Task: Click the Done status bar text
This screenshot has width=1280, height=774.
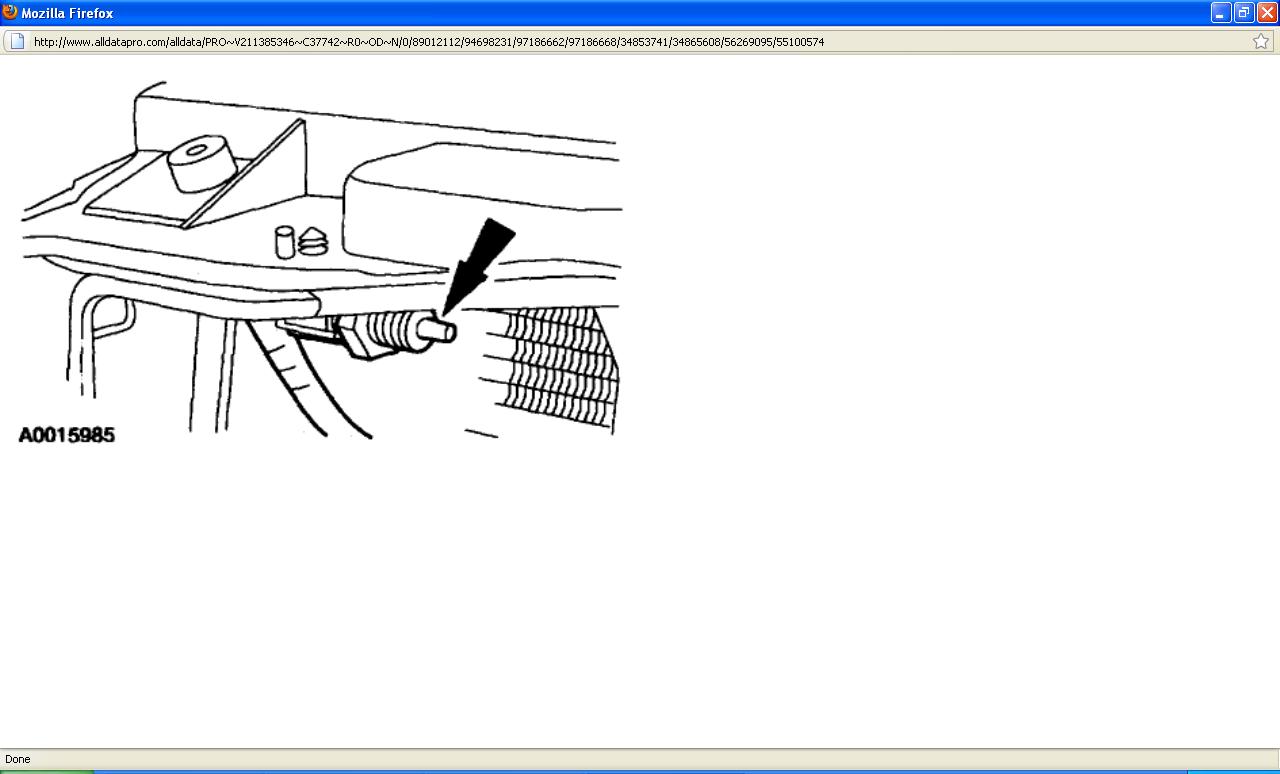Action: (x=18, y=759)
